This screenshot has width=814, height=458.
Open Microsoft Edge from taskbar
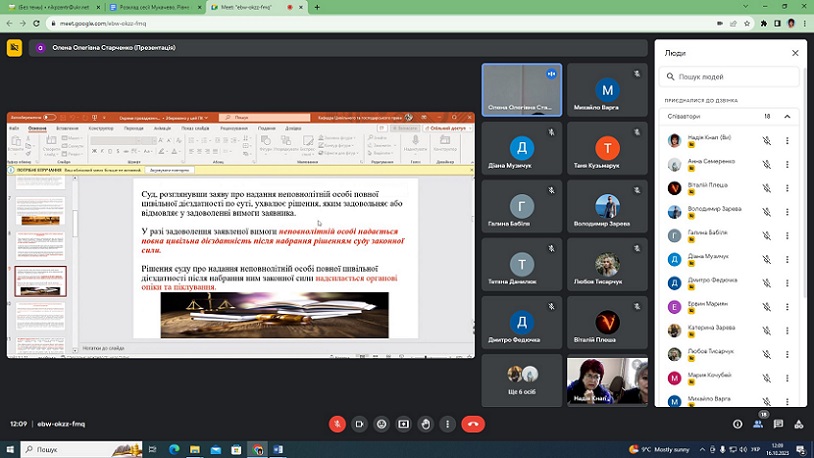[174, 449]
